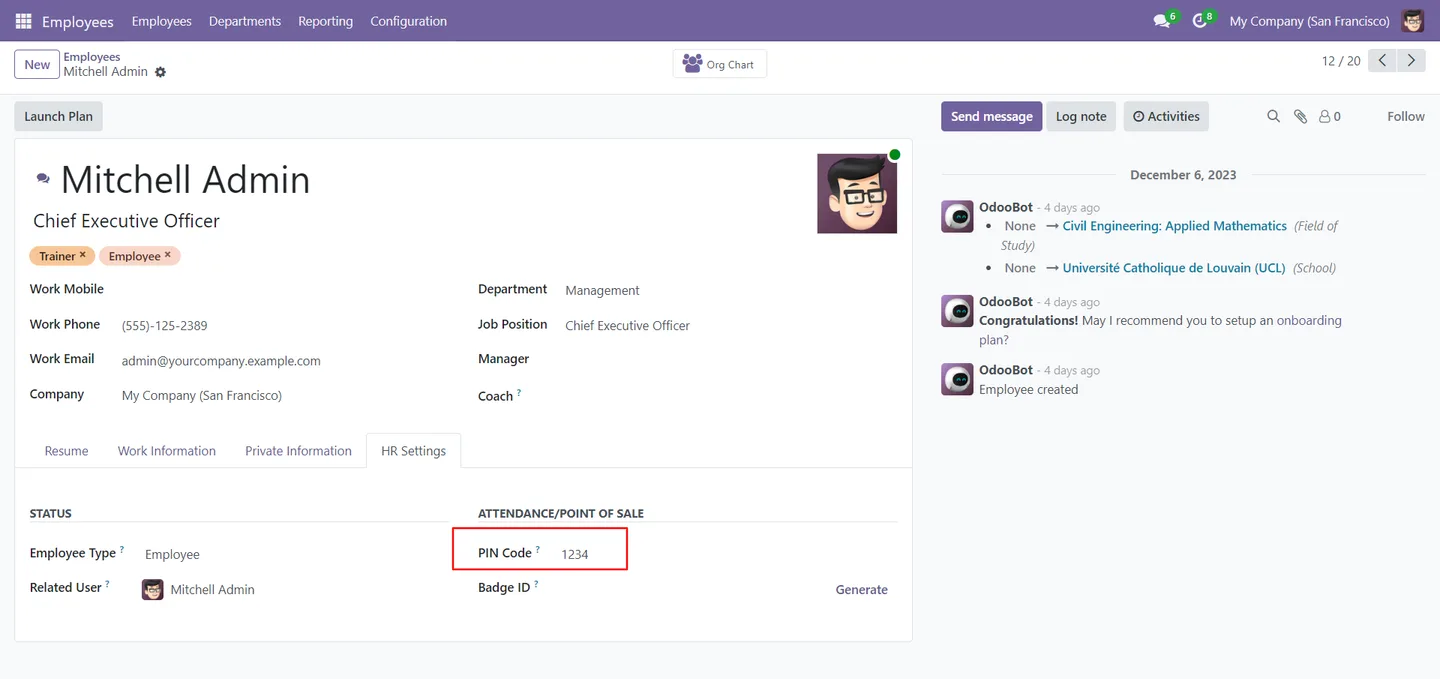
Task: Click the help mark next to Related User
Action: pyautogui.click(x=107, y=584)
